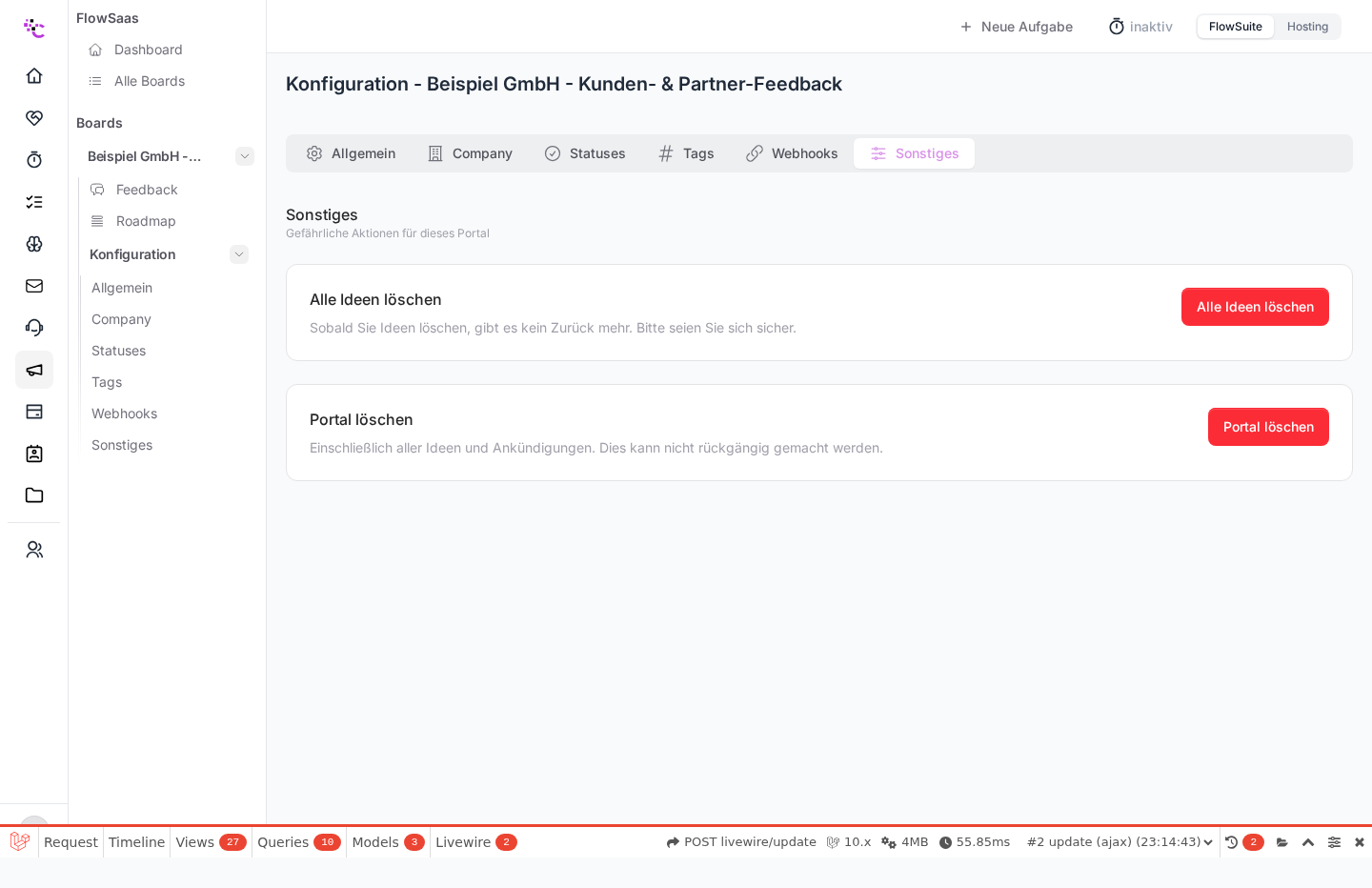
Task: Open the mail envelope icon in the rail
Action: [x=34, y=285]
